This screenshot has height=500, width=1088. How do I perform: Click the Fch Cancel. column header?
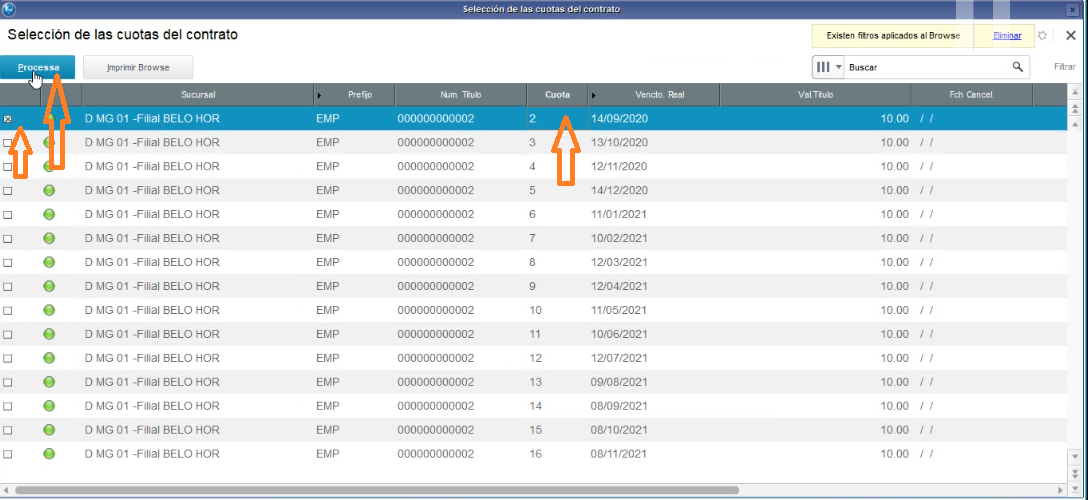tap(971, 95)
